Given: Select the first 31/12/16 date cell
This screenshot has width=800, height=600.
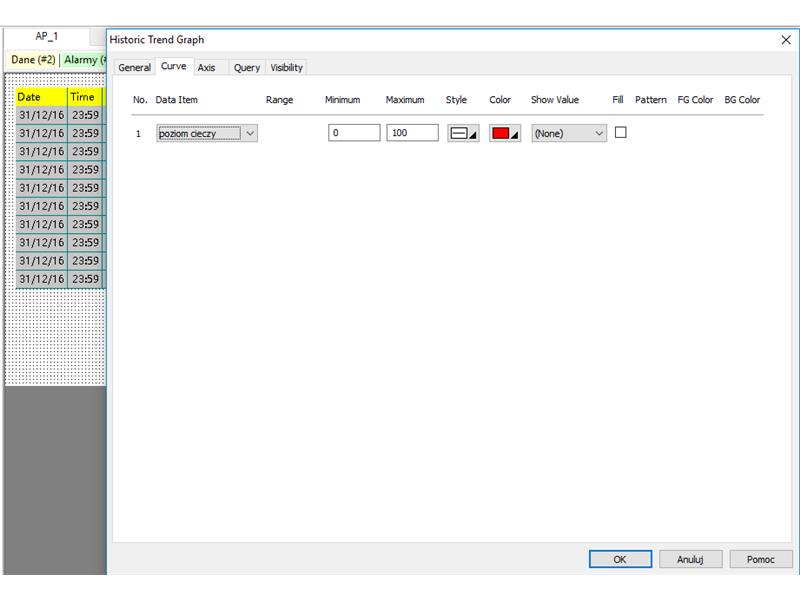Looking at the screenshot, I should point(41,115).
